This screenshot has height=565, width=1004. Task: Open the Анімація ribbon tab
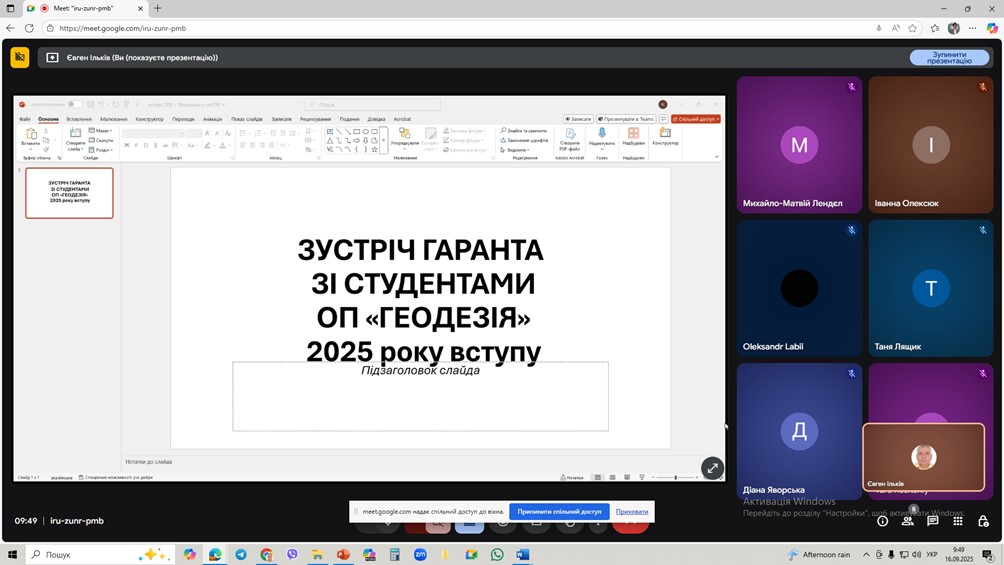click(x=212, y=119)
